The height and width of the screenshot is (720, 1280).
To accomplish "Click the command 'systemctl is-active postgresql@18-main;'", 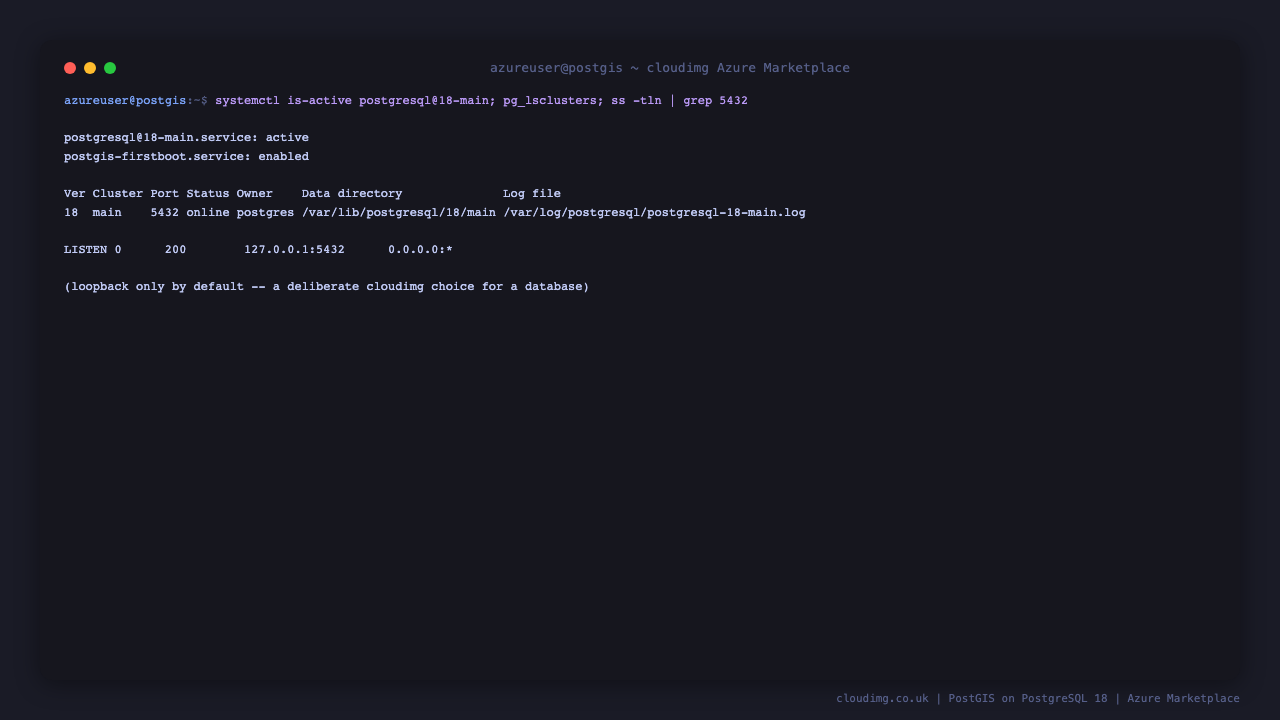I will coord(355,101).
